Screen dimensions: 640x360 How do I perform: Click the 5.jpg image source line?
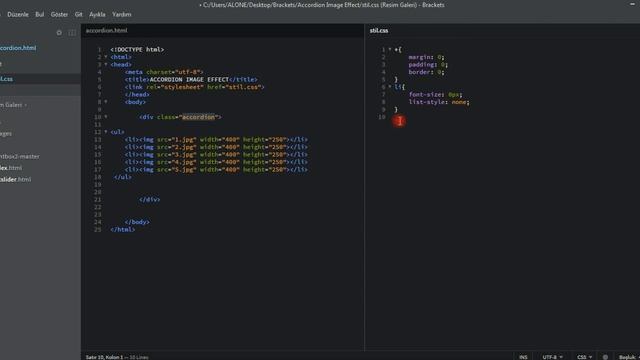point(216,169)
